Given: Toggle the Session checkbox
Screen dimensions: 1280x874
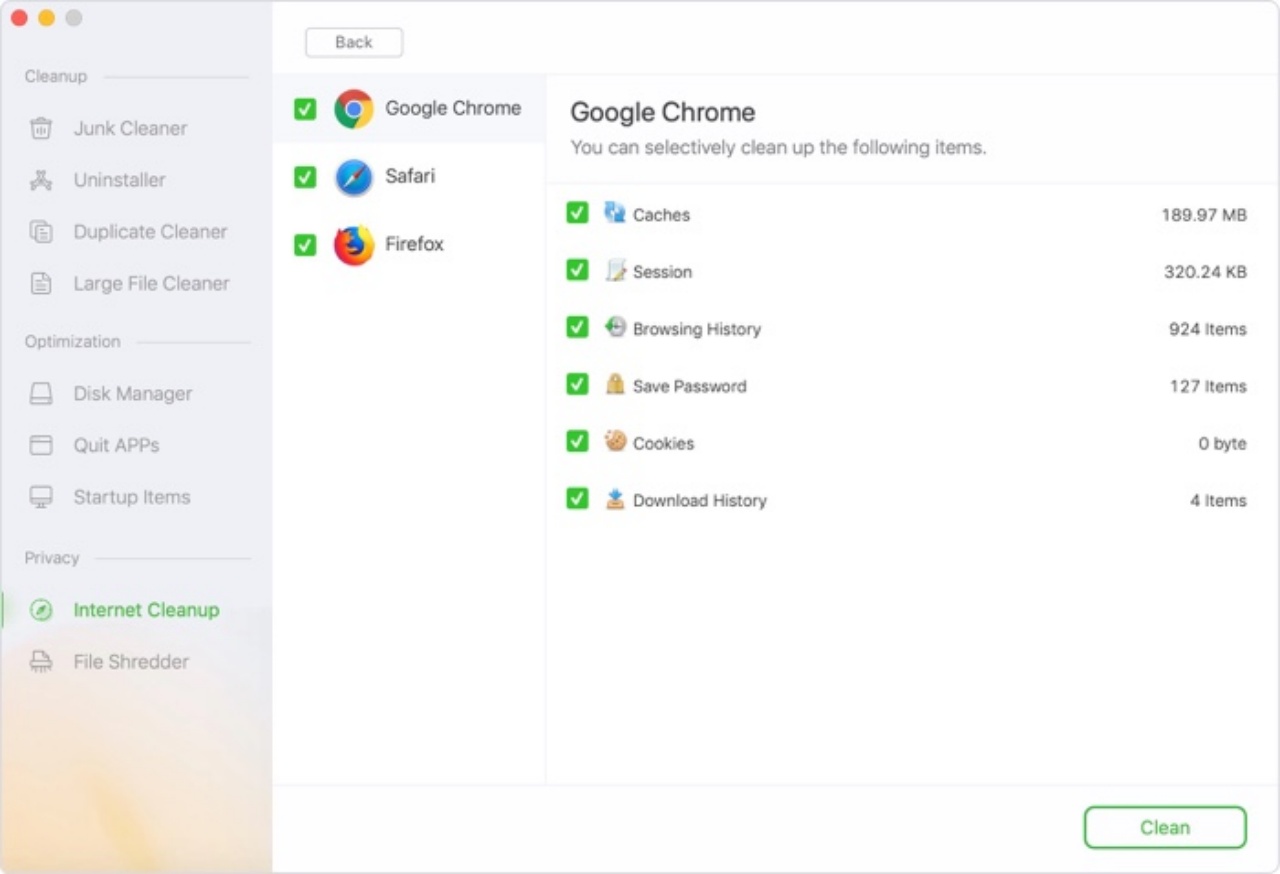Looking at the screenshot, I should click(x=577, y=270).
